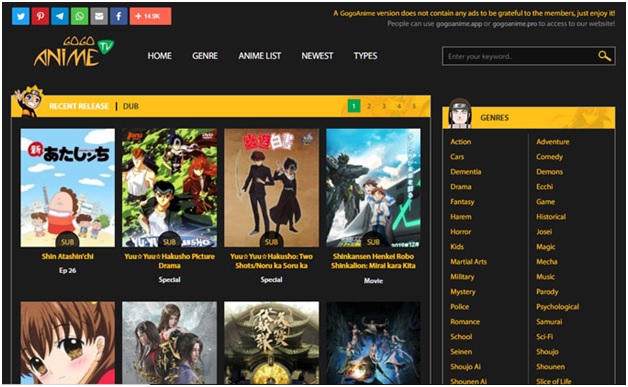Select the Magic genre
This screenshot has height=387, width=628.
point(546,247)
